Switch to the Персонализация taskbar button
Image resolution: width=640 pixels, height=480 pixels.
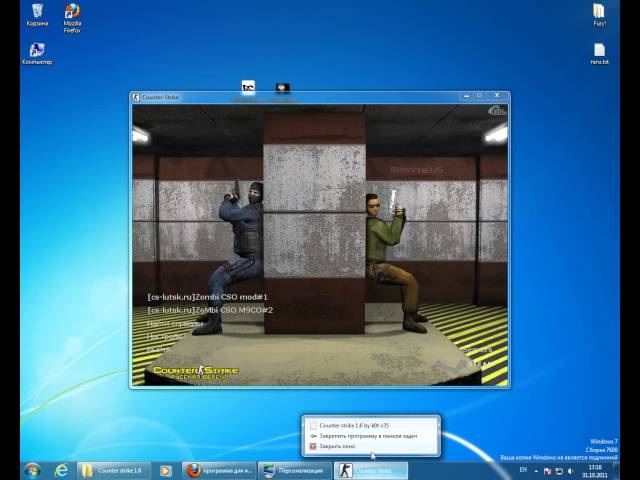[x=295, y=471]
